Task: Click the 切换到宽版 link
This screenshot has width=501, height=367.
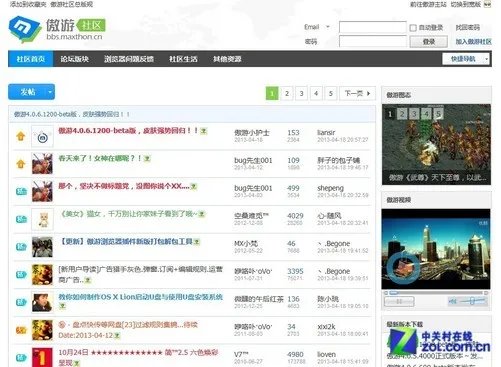Action: pyautogui.click(x=466, y=4)
